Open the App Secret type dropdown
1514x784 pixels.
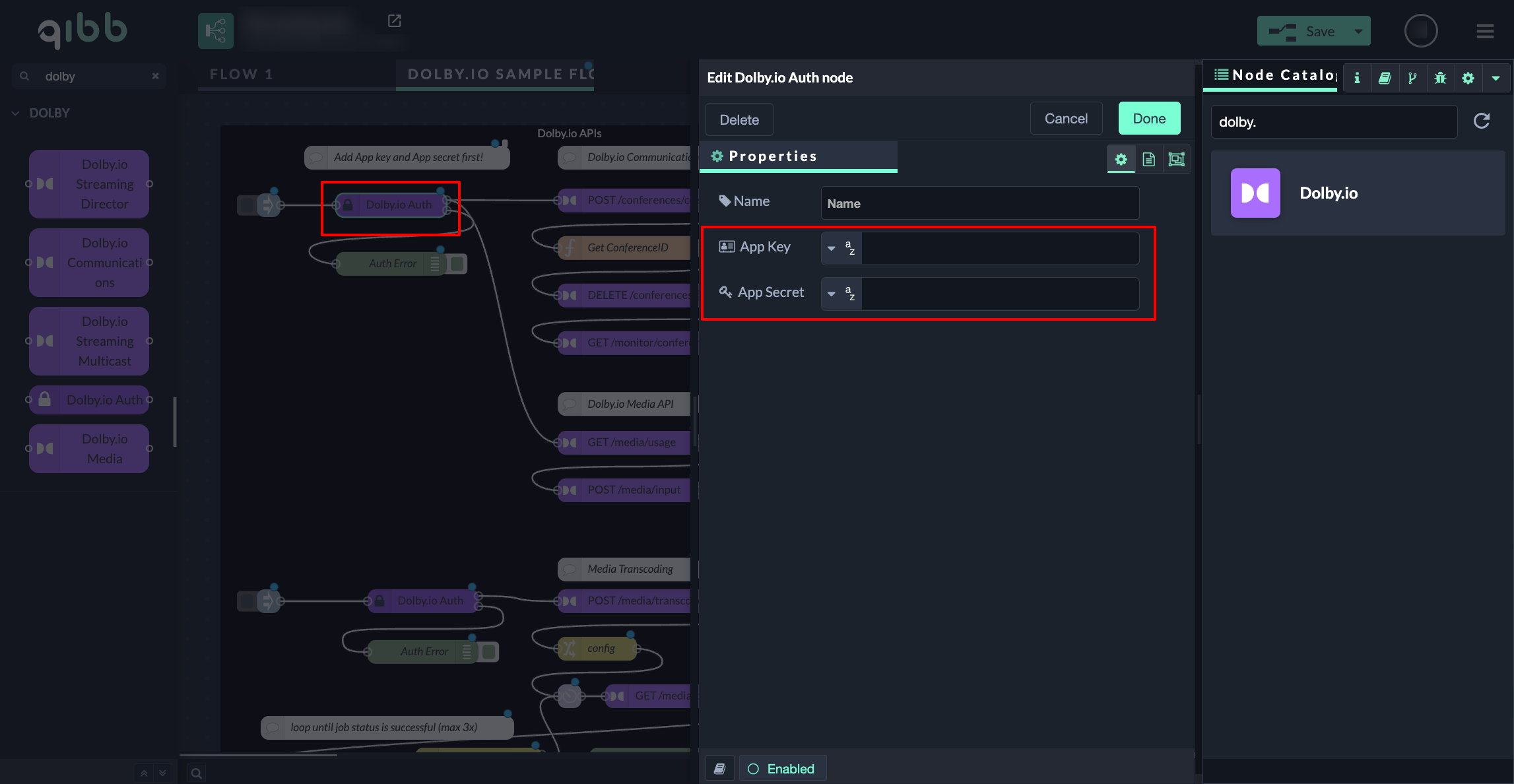click(841, 294)
